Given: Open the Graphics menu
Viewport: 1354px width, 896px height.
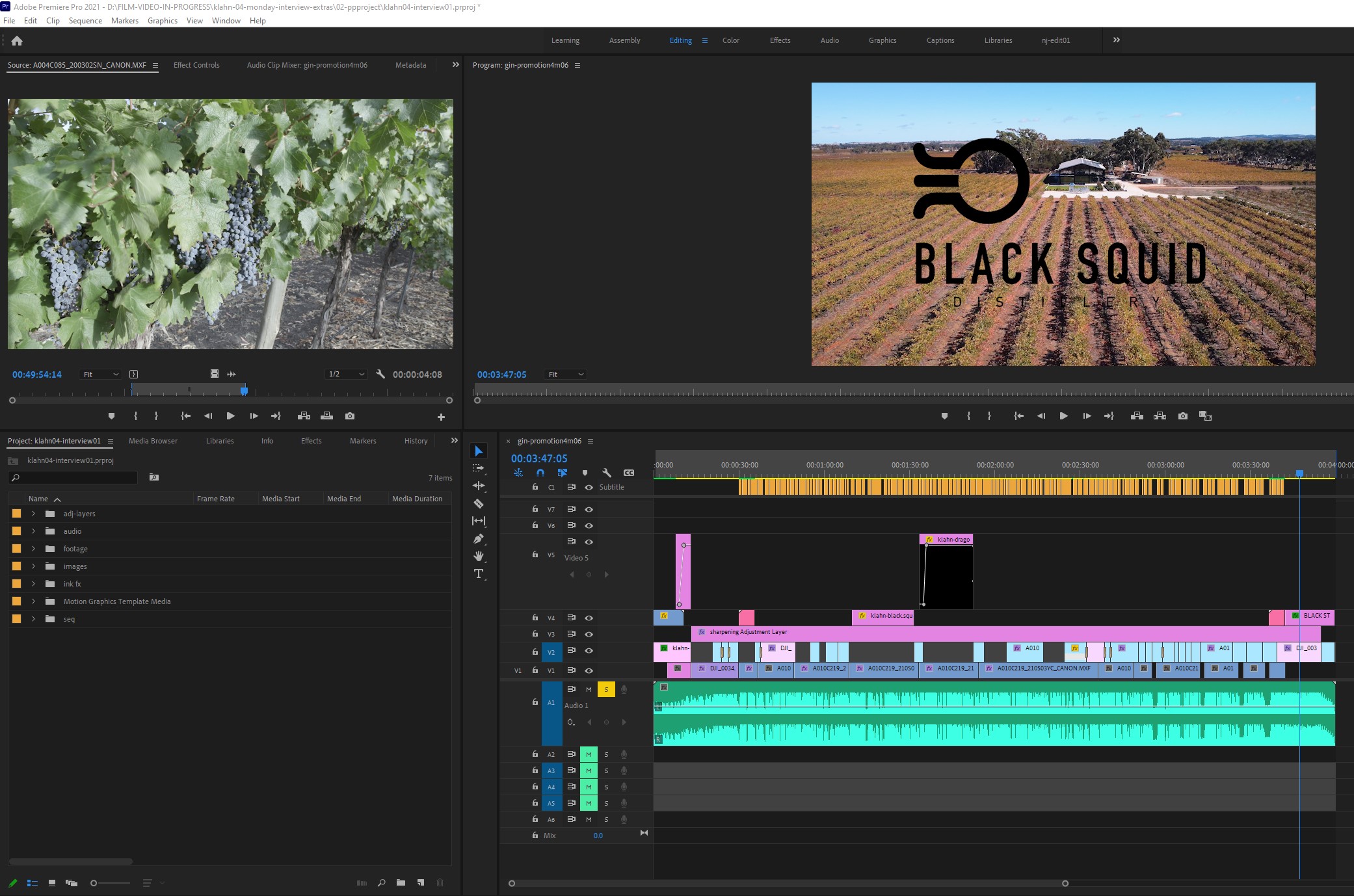Looking at the screenshot, I should pos(163,21).
